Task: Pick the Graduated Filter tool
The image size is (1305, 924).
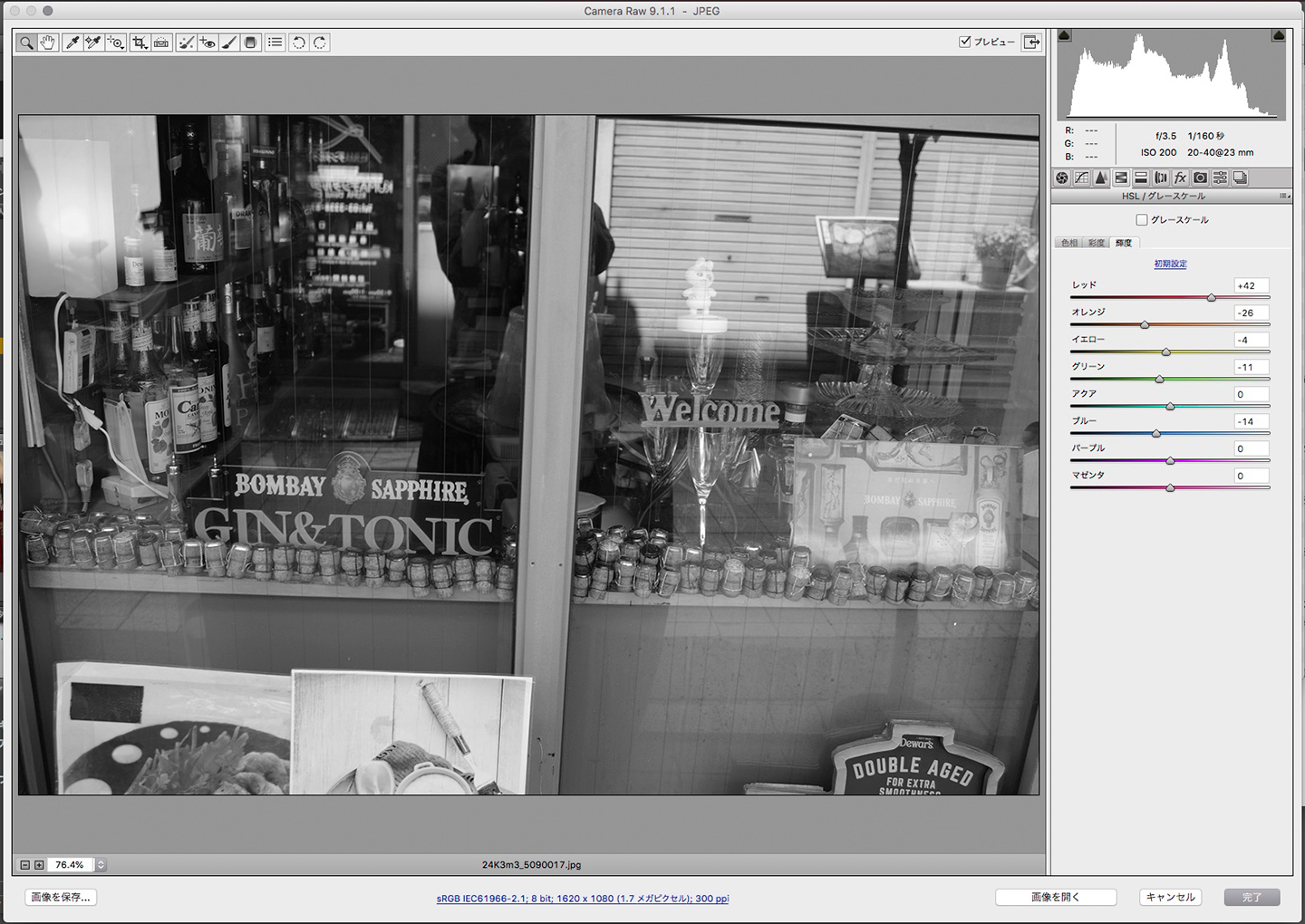Action: (x=251, y=43)
